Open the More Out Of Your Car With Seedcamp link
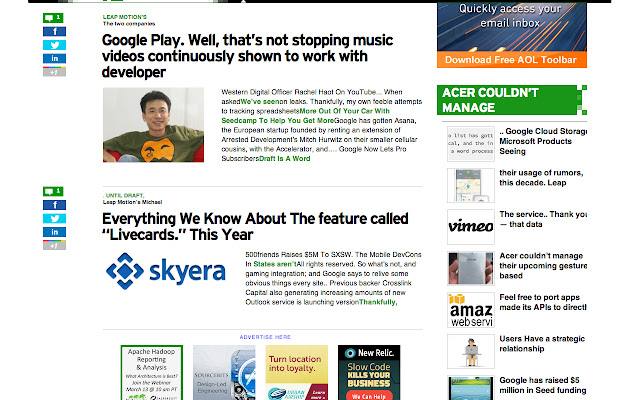 point(305,116)
